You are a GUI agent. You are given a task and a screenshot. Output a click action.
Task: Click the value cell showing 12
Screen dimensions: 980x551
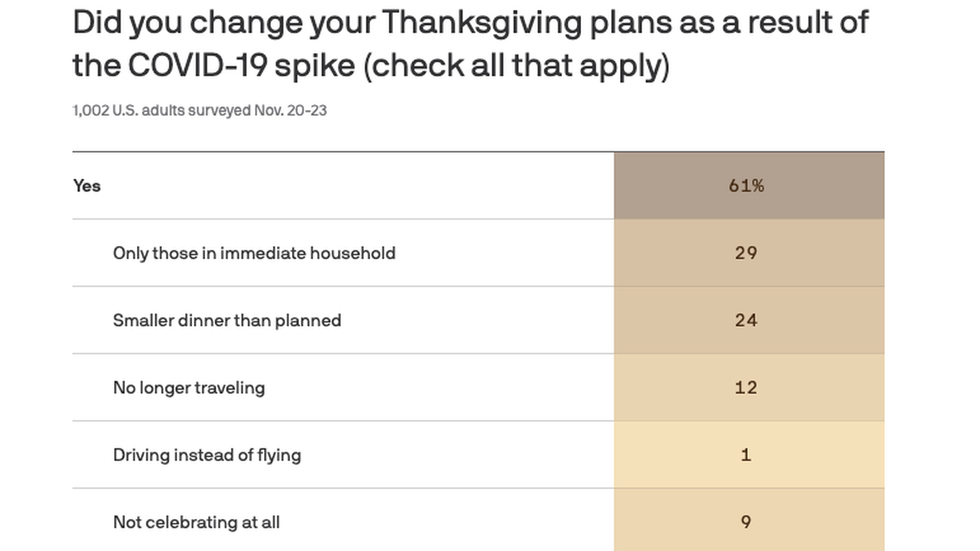pos(748,387)
